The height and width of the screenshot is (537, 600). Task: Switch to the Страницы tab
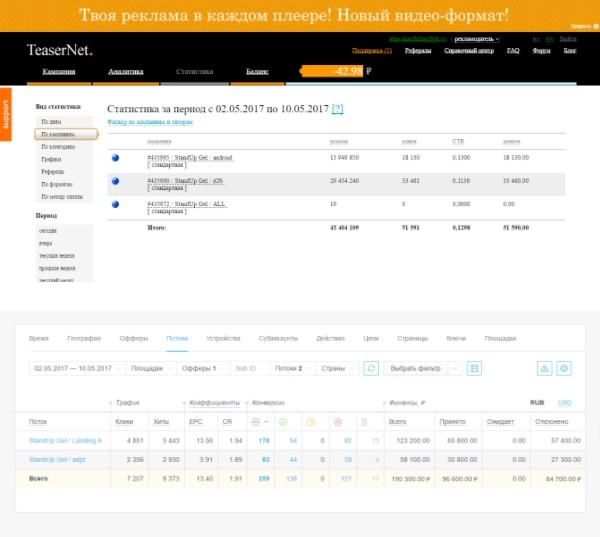[x=412, y=338]
